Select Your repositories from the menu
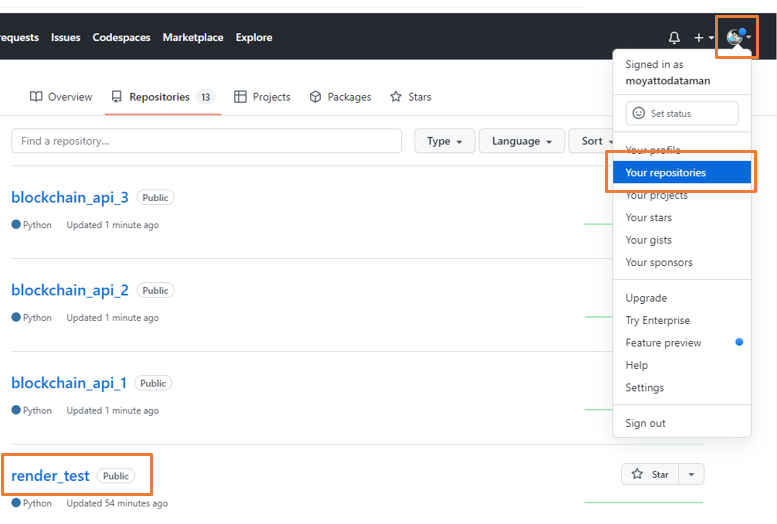 tap(681, 173)
